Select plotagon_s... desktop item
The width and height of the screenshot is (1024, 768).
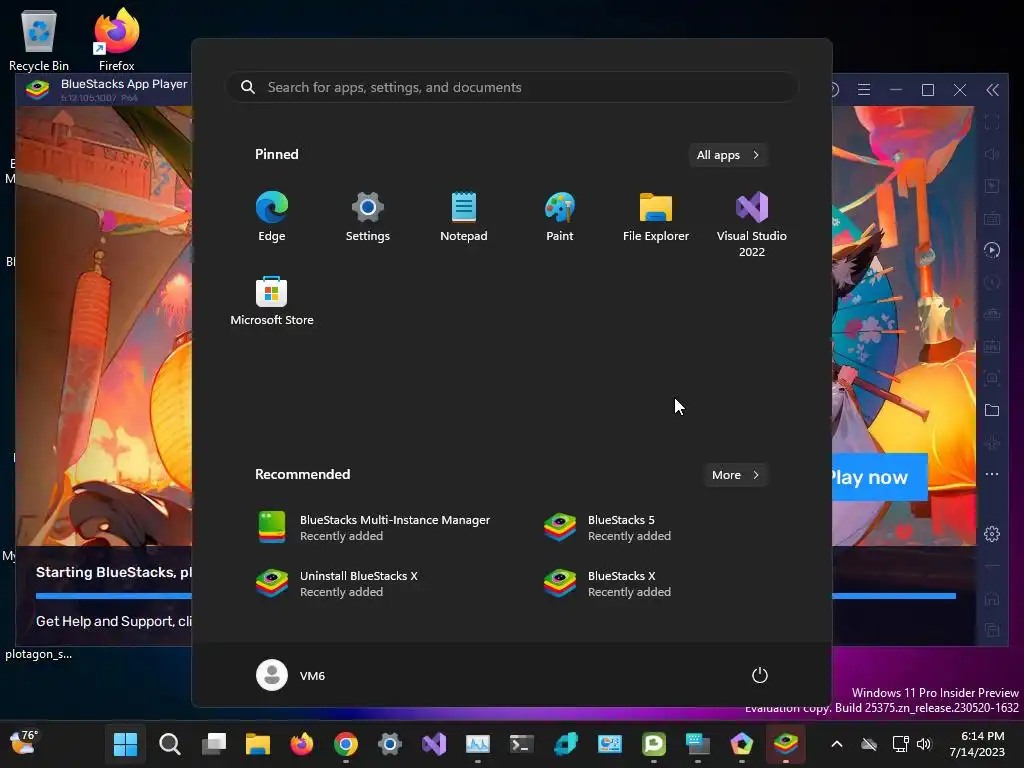[x=39, y=654]
